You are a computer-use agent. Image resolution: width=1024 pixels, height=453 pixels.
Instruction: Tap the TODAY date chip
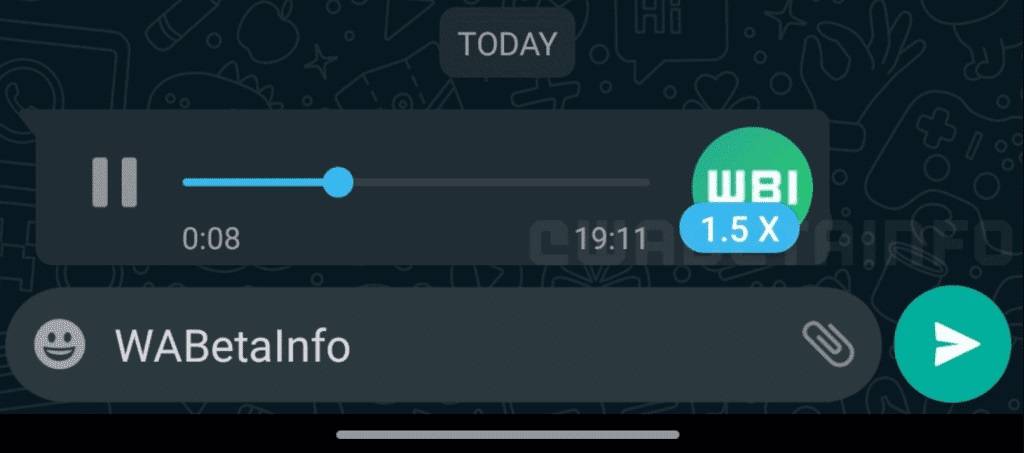click(507, 44)
